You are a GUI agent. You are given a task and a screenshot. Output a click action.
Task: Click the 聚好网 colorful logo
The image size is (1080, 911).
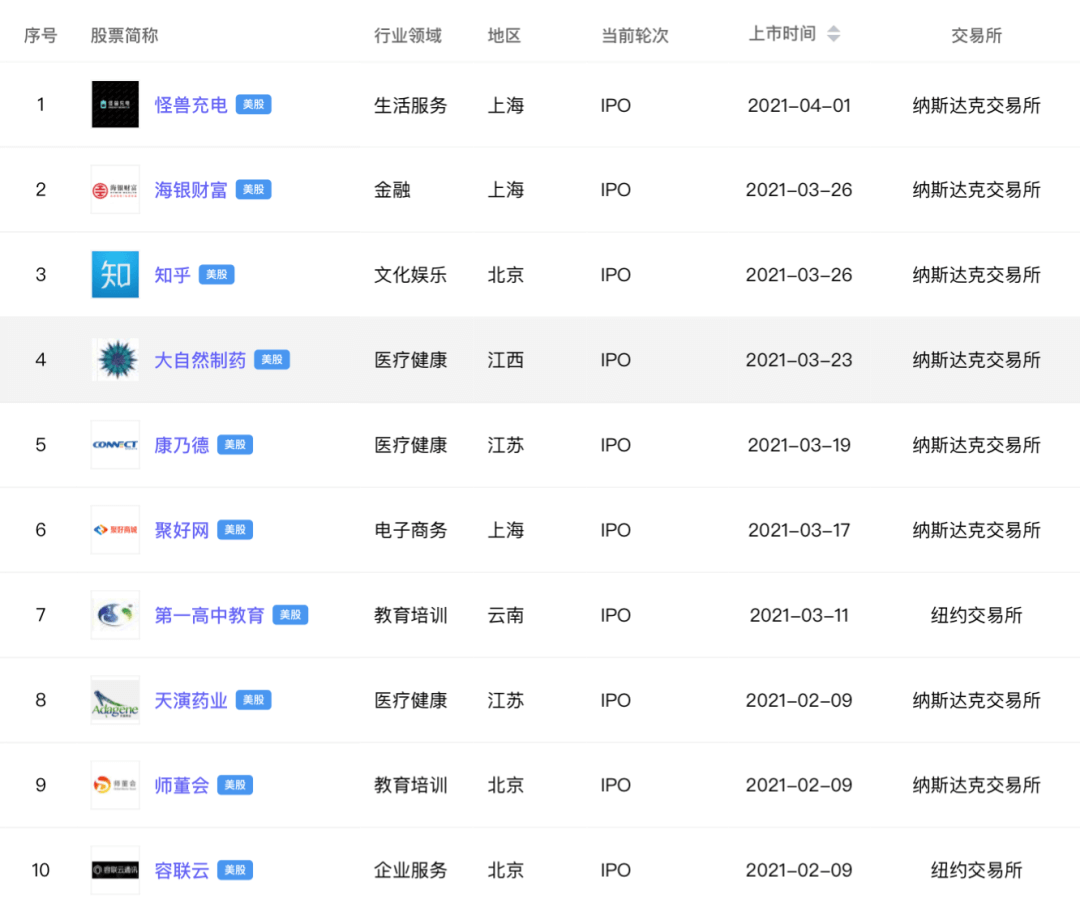tap(114, 529)
